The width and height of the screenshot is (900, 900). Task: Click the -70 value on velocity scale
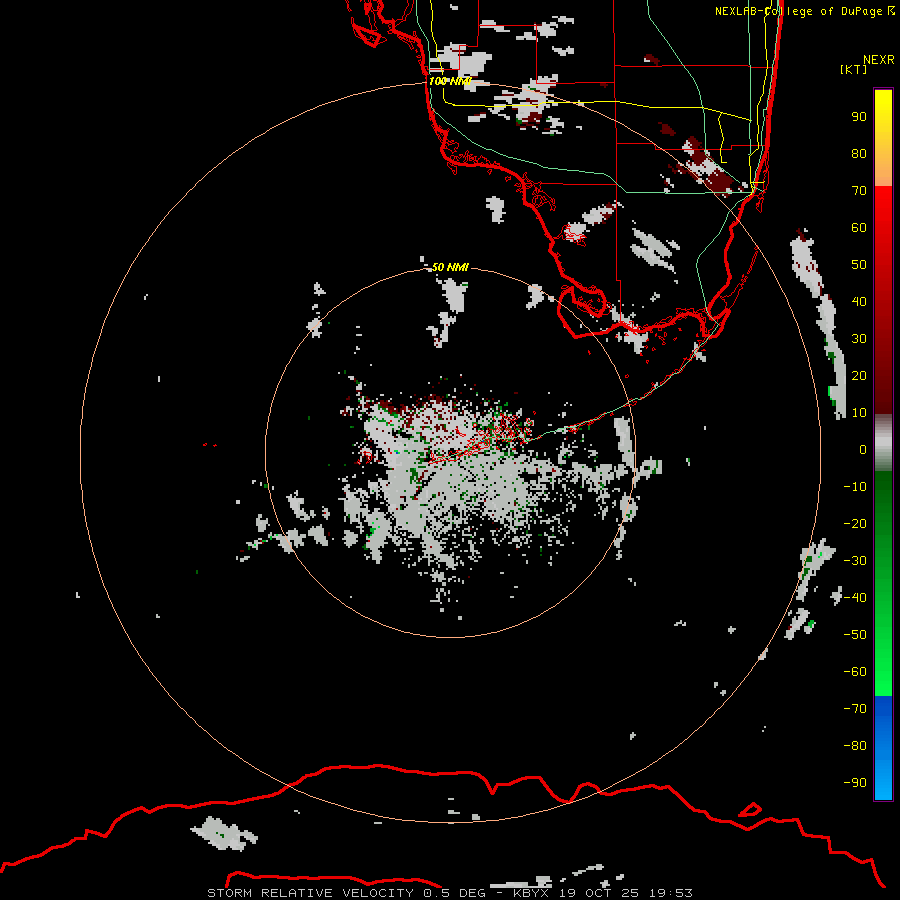tap(855, 708)
